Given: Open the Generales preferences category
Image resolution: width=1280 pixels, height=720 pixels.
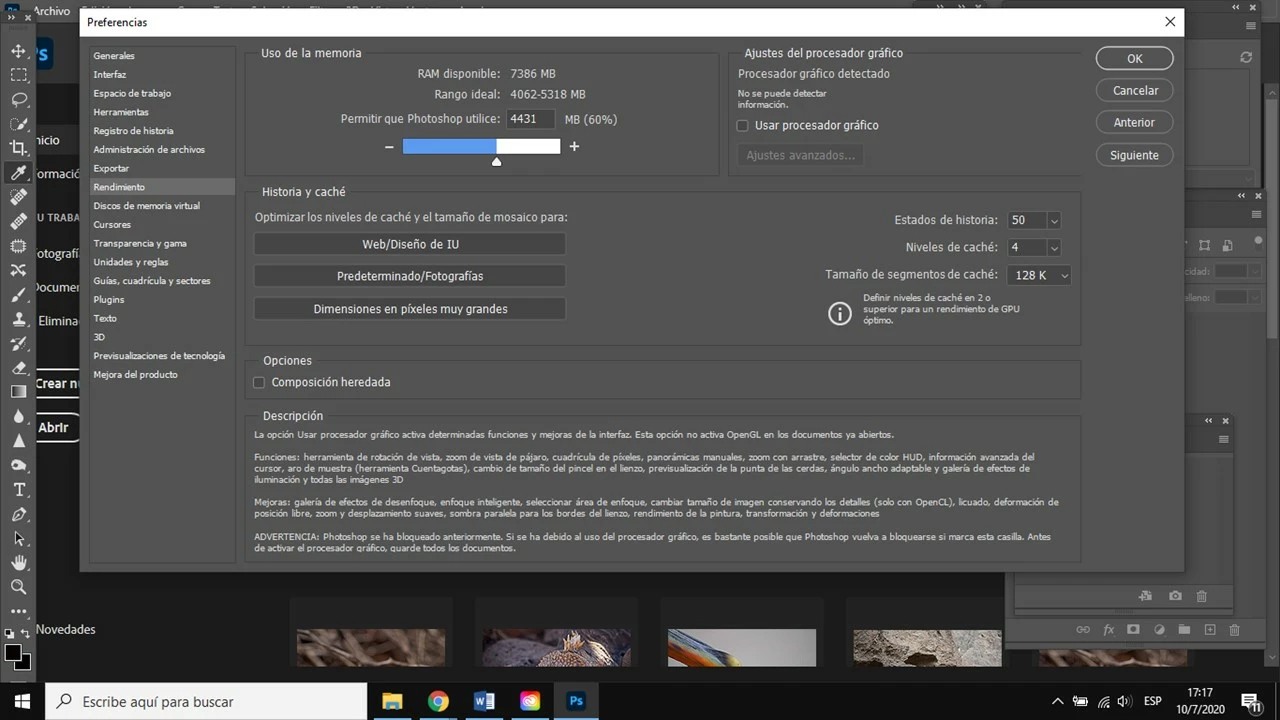Looking at the screenshot, I should click(114, 56).
